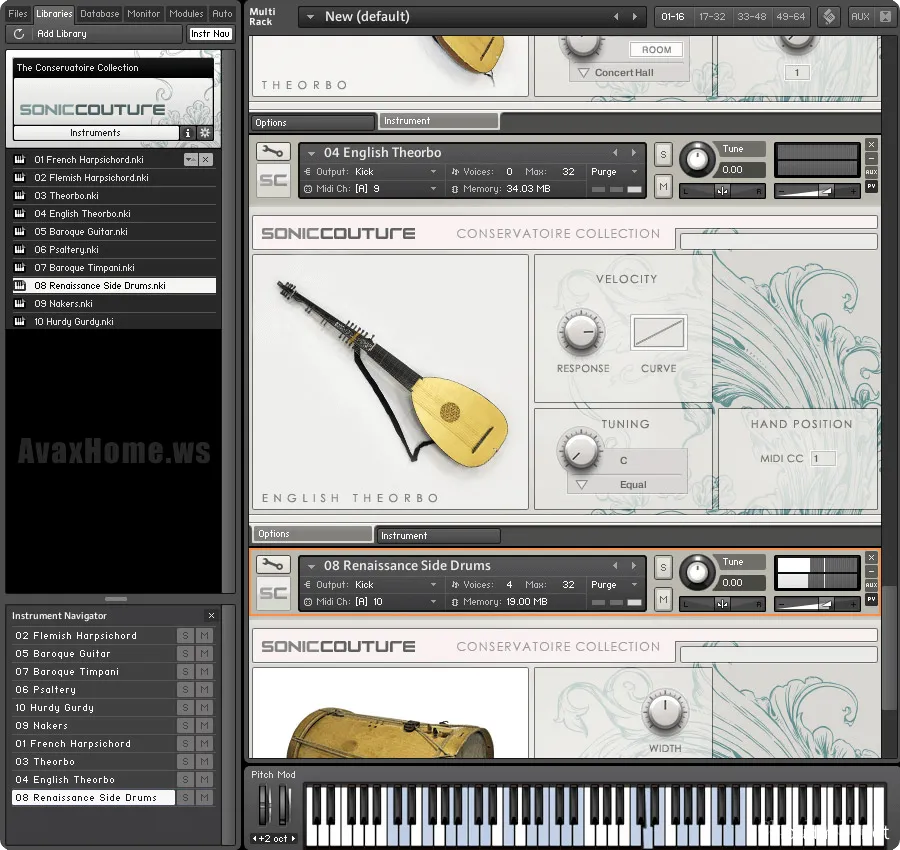Solo the English Theorbo instrument

663,154
